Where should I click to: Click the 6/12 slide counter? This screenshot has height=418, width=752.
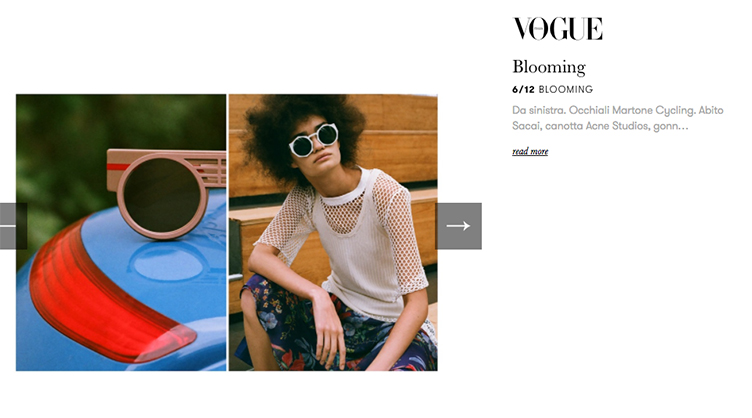pyautogui.click(x=523, y=90)
